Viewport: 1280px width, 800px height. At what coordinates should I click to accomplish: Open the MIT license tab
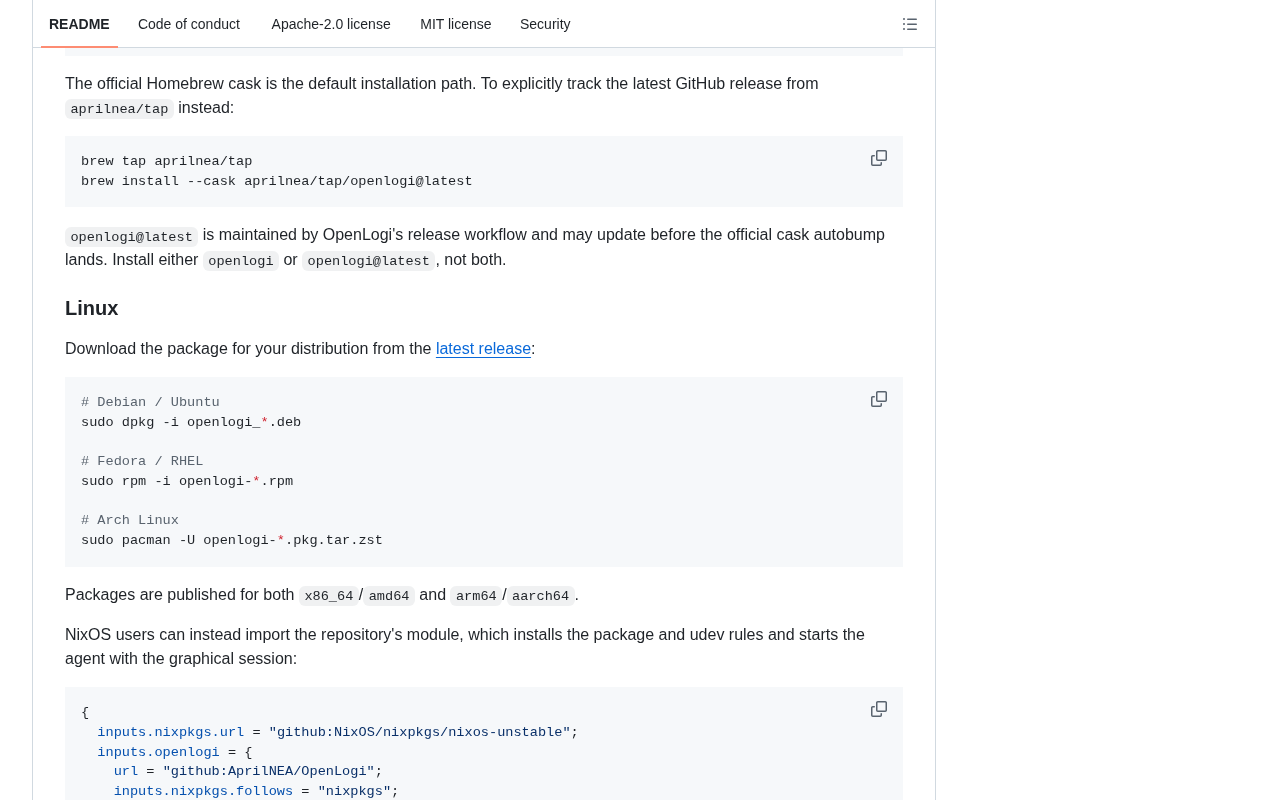tap(455, 24)
